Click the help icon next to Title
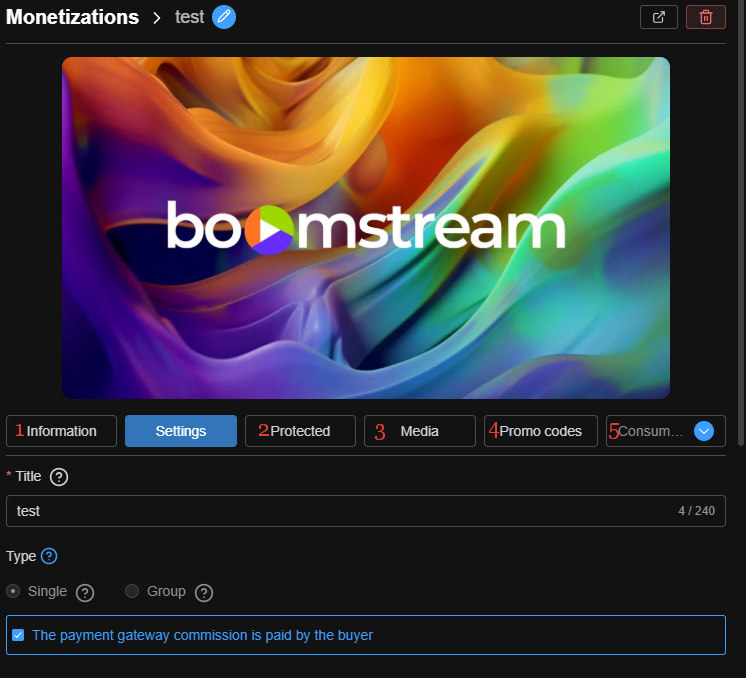Image resolution: width=746 pixels, height=678 pixels. click(59, 477)
